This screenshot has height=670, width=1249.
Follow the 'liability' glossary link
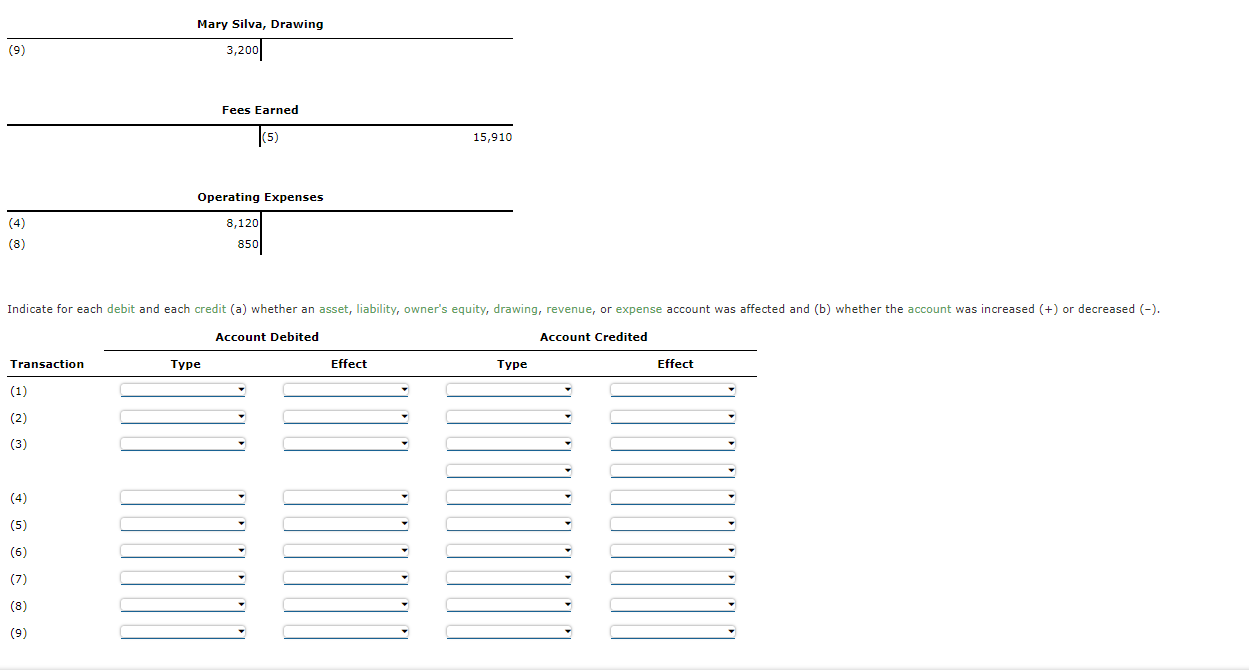[377, 309]
